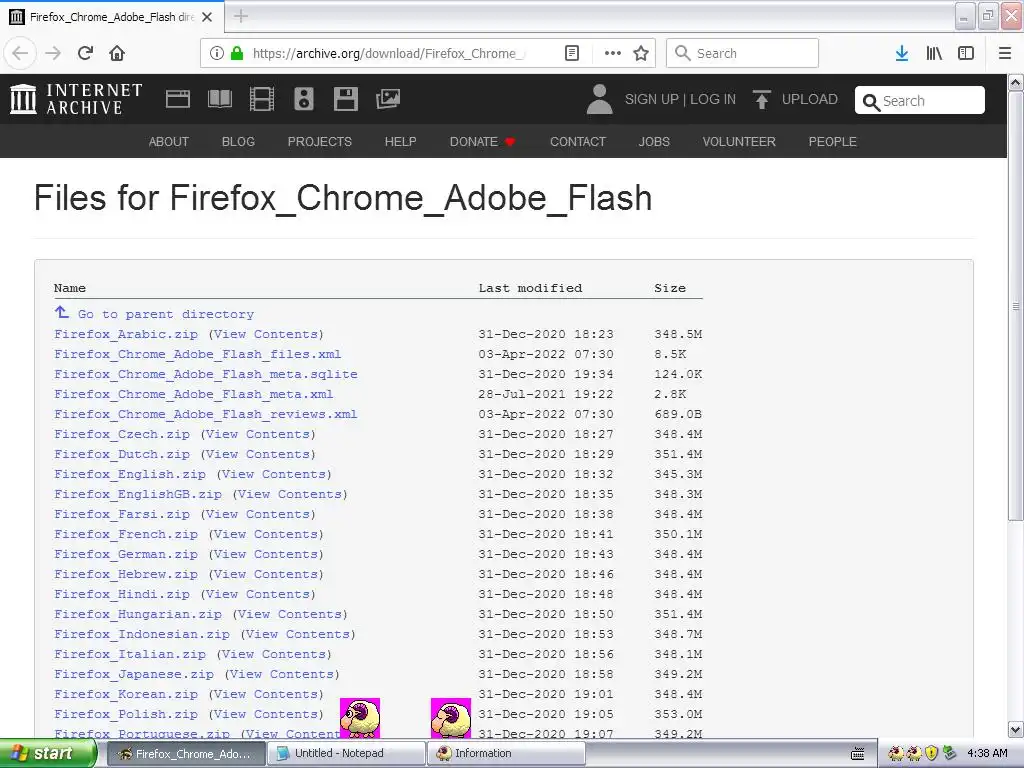Viewport: 1024px width, 768px height.
Task: Click the yellow security shield tray icon
Action: click(931, 753)
